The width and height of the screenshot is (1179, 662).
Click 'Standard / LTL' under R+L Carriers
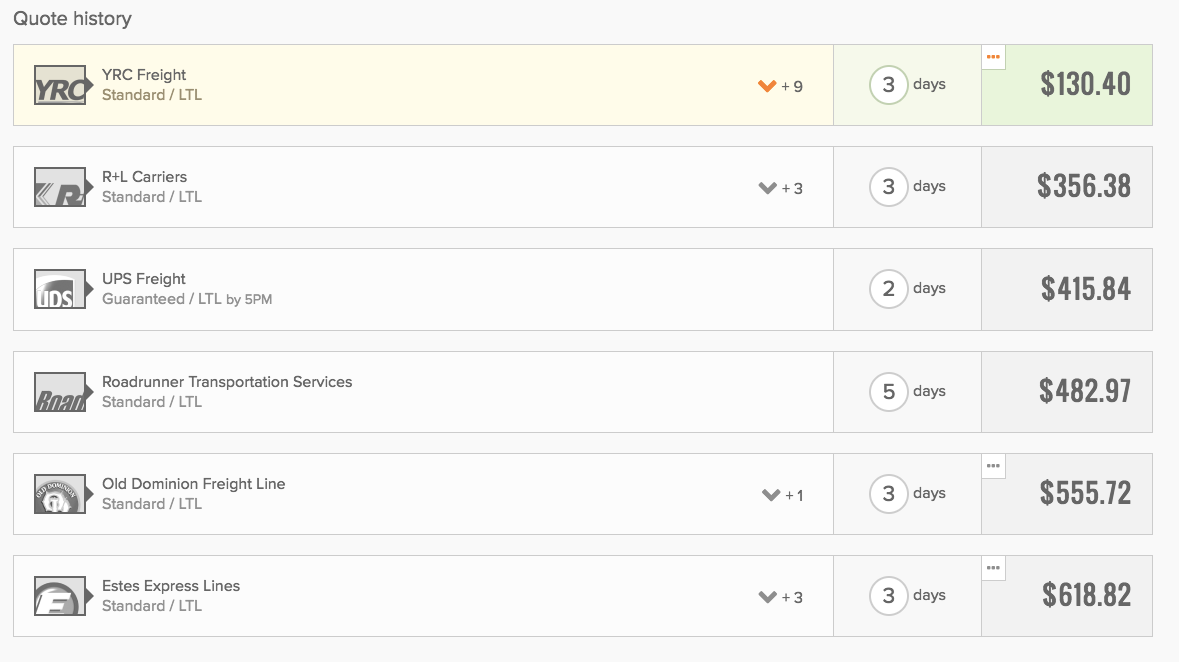click(x=152, y=197)
